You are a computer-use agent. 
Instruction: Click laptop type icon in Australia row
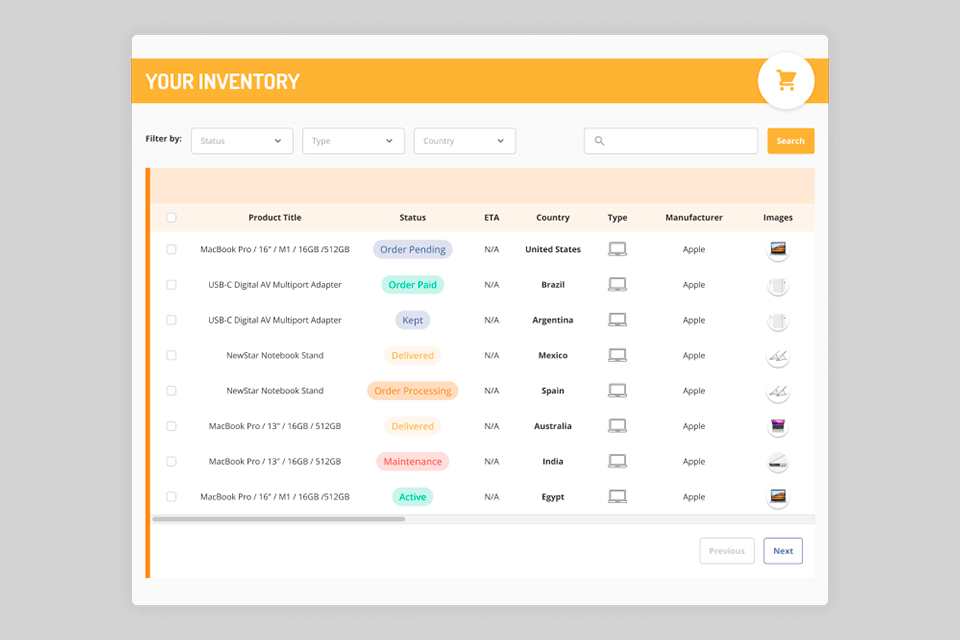(x=617, y=426)
